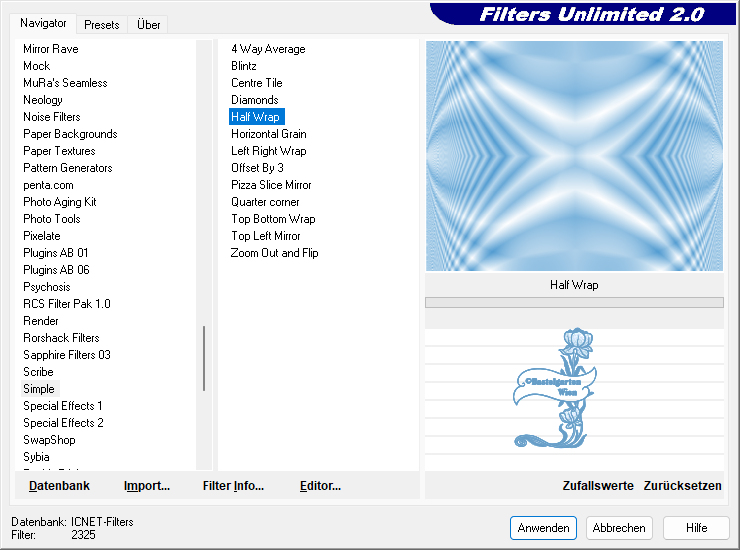This screenshot has width=740, height=550.
Task: Select Sapphire Filters 03 category
Action: [x=67, y=355]
